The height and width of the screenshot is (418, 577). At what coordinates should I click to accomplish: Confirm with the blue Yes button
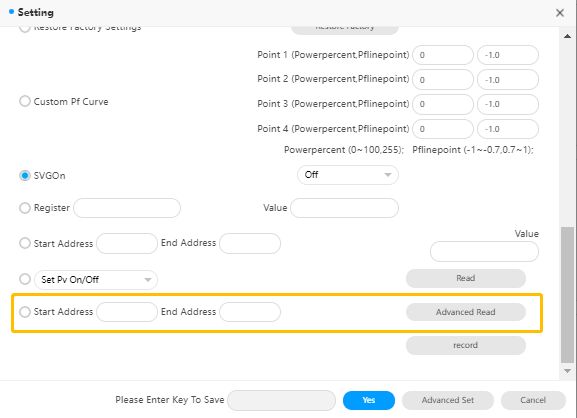(x=369, y=400)
